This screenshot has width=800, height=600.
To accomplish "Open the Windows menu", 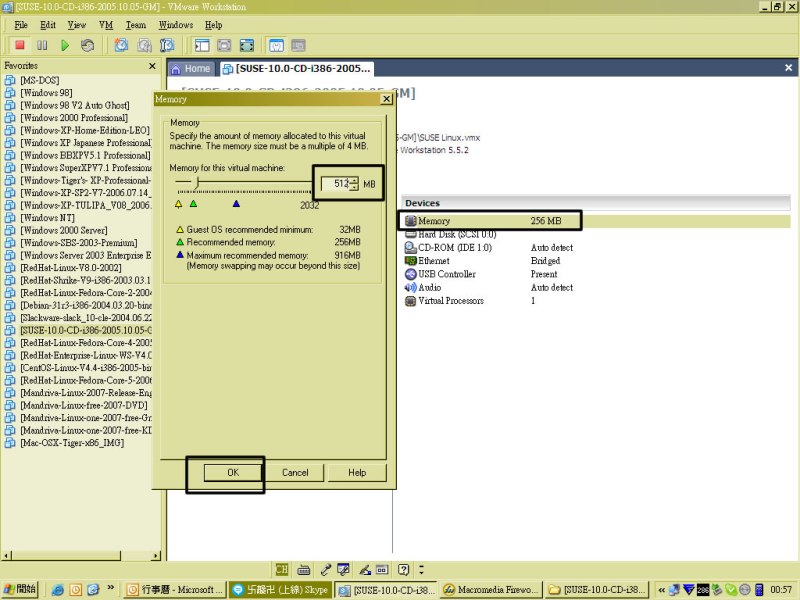I will 176,25.
